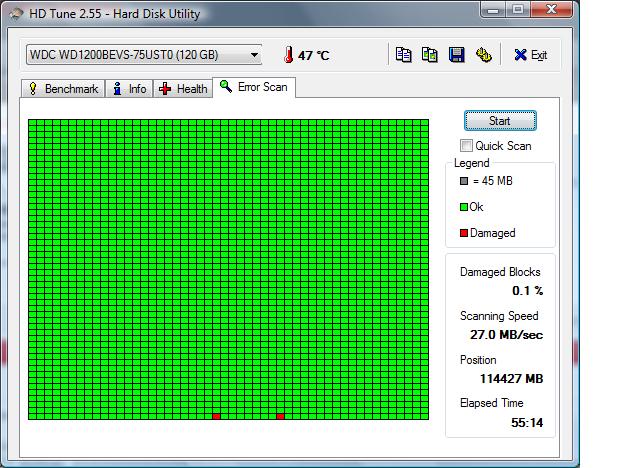Screen dimensions: 640x468
Task: Click the green Ok legend swatch
Action: pyautogui.click(x=464, y=207)
